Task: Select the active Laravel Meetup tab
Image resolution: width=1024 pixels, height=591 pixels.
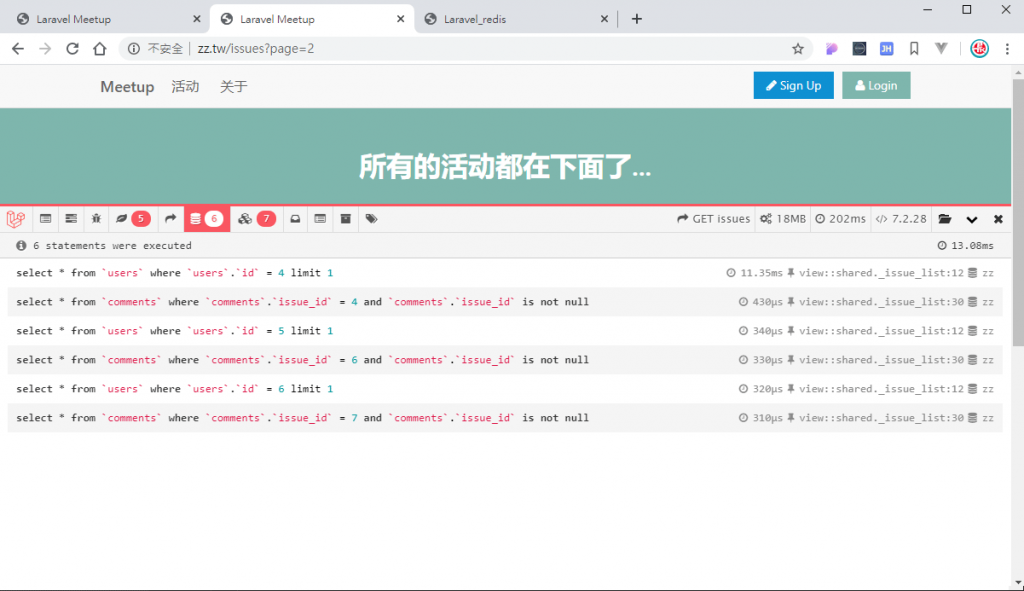Action: pos(312,19)
